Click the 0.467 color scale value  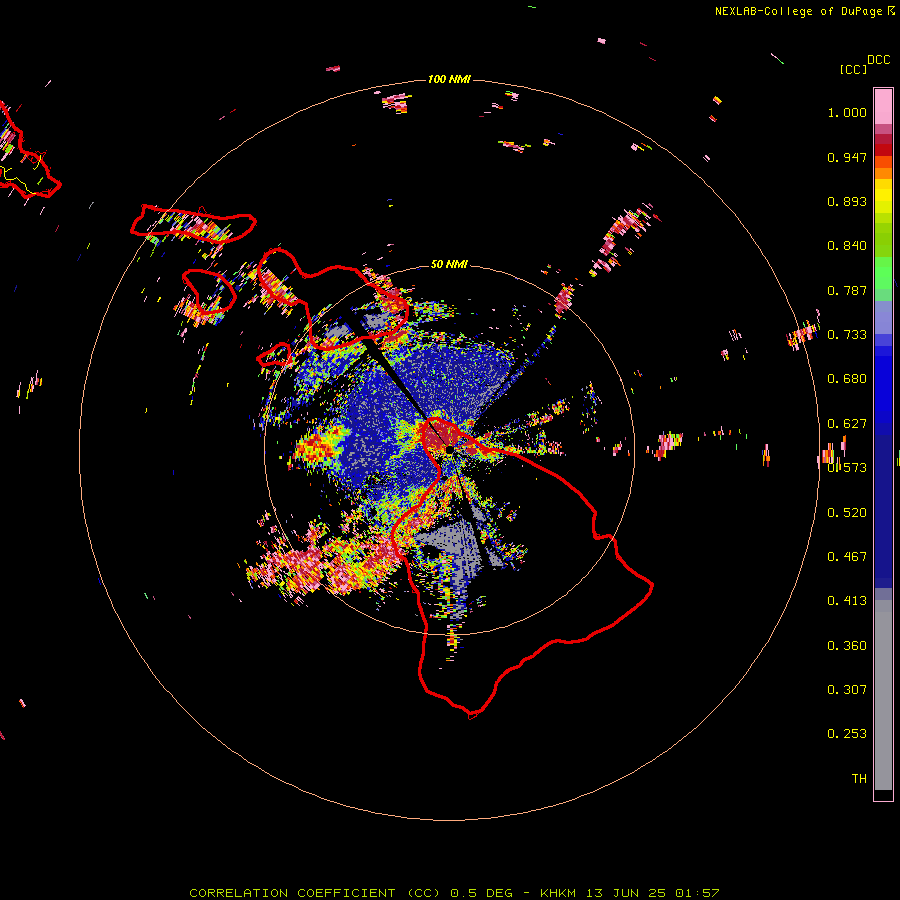[x=847, y=557]
